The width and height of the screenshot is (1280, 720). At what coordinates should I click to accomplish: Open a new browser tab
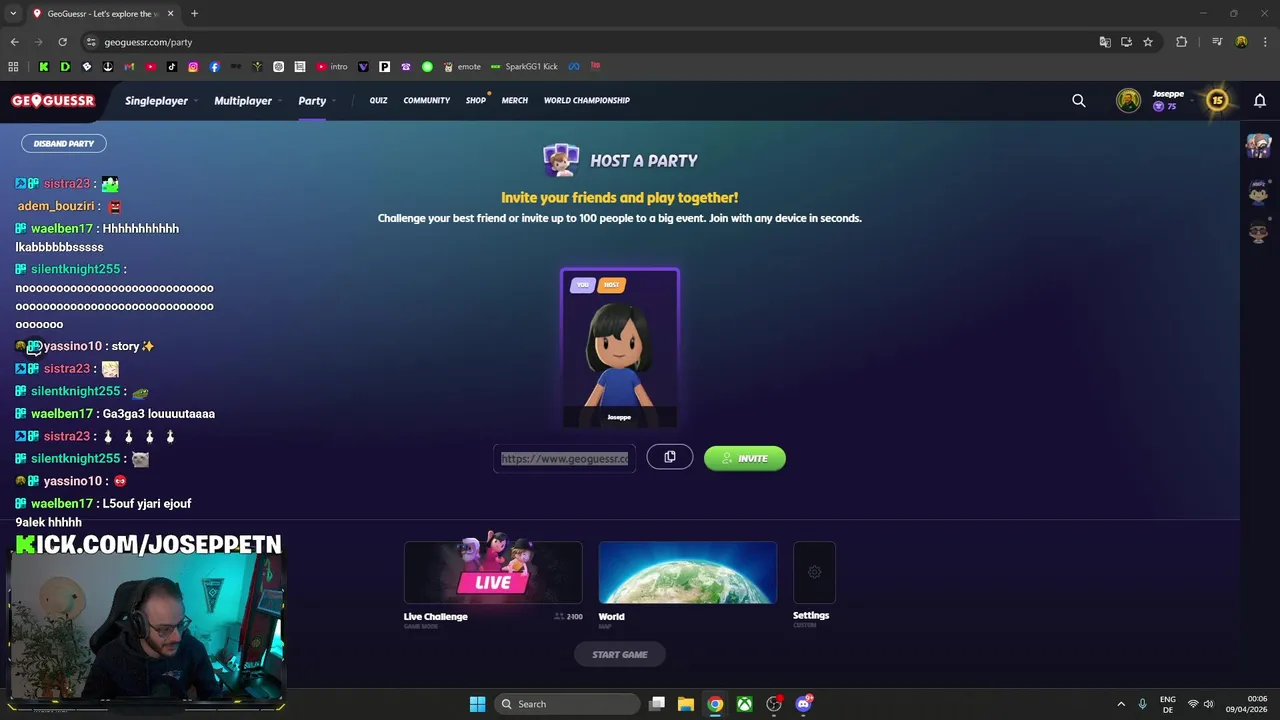pos(194,13)
